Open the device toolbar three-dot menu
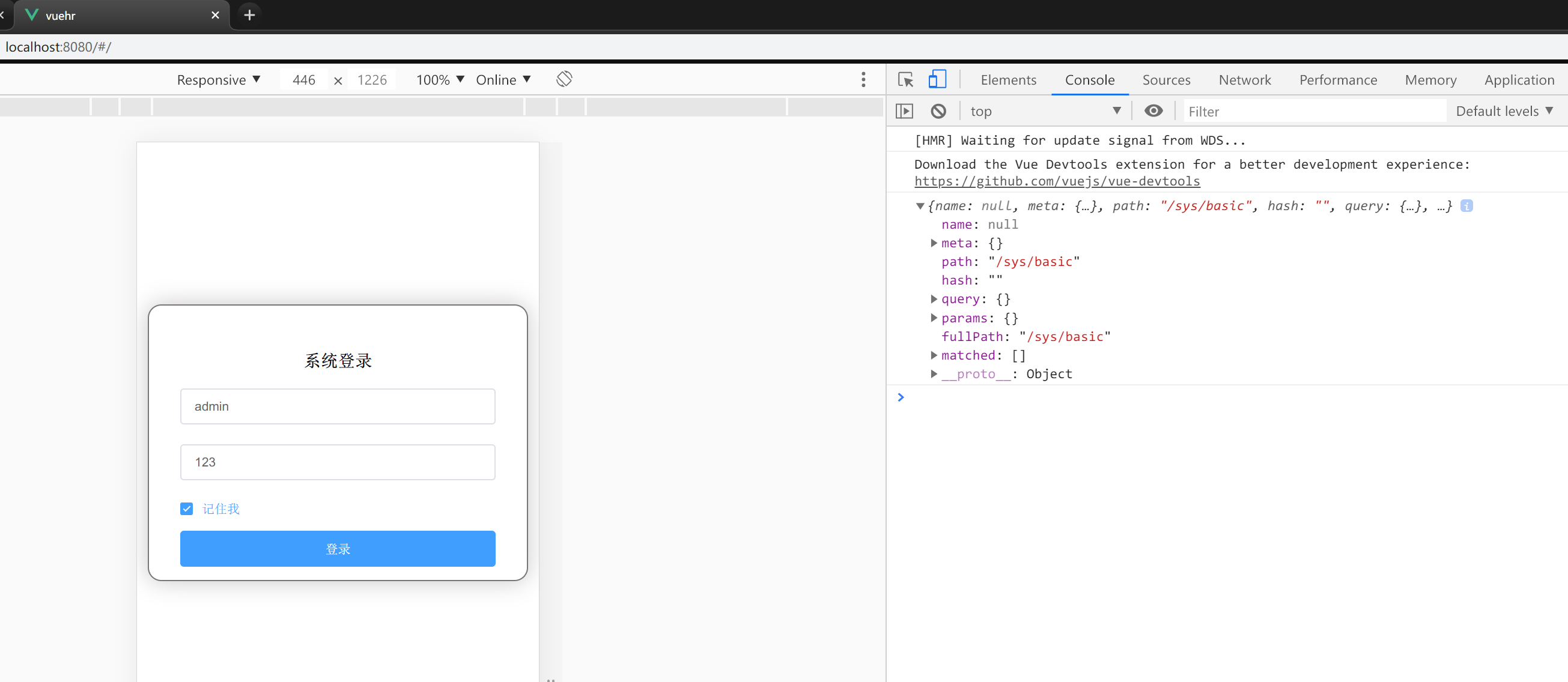The image size is (1568, 682). click(863, 80)
